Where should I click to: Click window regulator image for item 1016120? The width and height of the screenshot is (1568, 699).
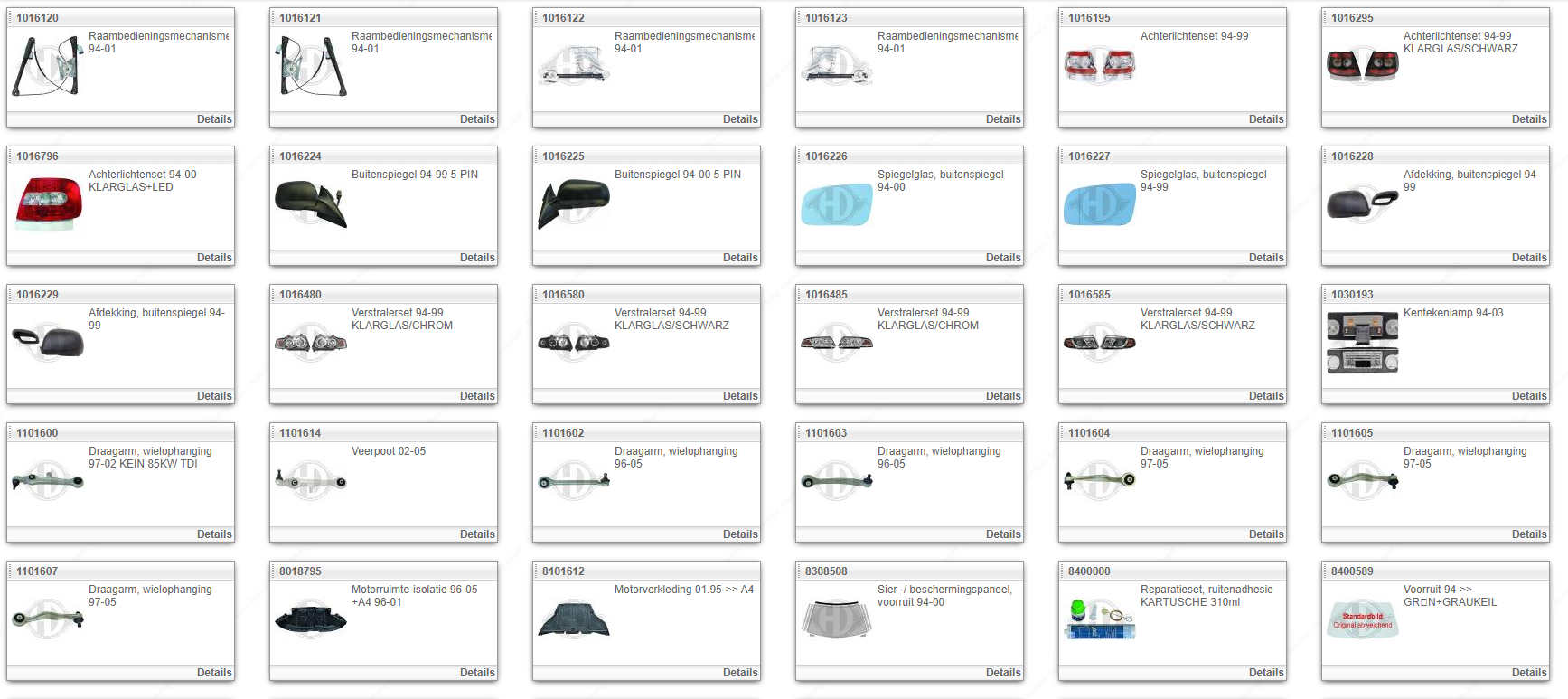45,66
